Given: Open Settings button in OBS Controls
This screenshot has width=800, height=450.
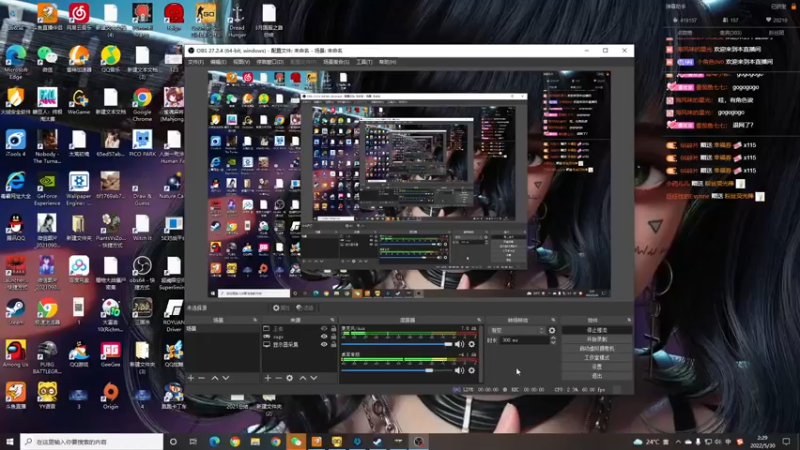Looking at the screenshot, I should (x=597, y=367).
